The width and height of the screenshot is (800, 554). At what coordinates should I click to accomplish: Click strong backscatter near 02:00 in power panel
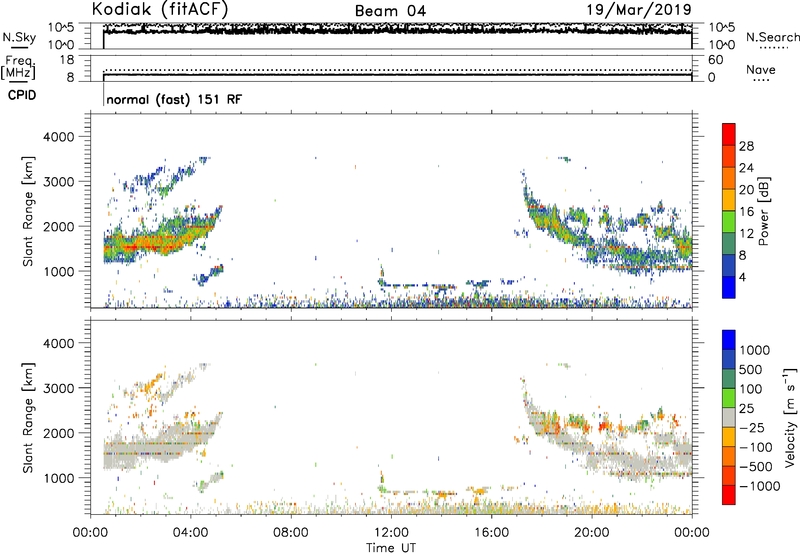(141, 243)
